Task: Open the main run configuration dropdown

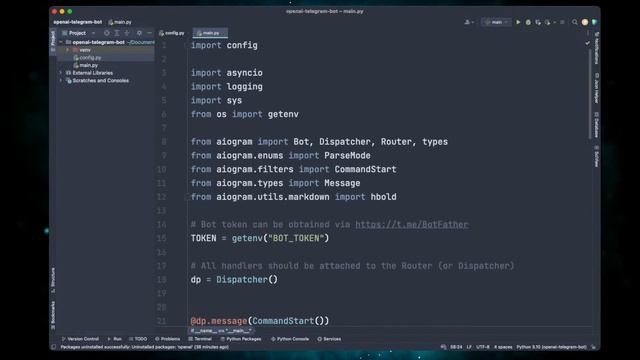Action: (x=496, y=22)
